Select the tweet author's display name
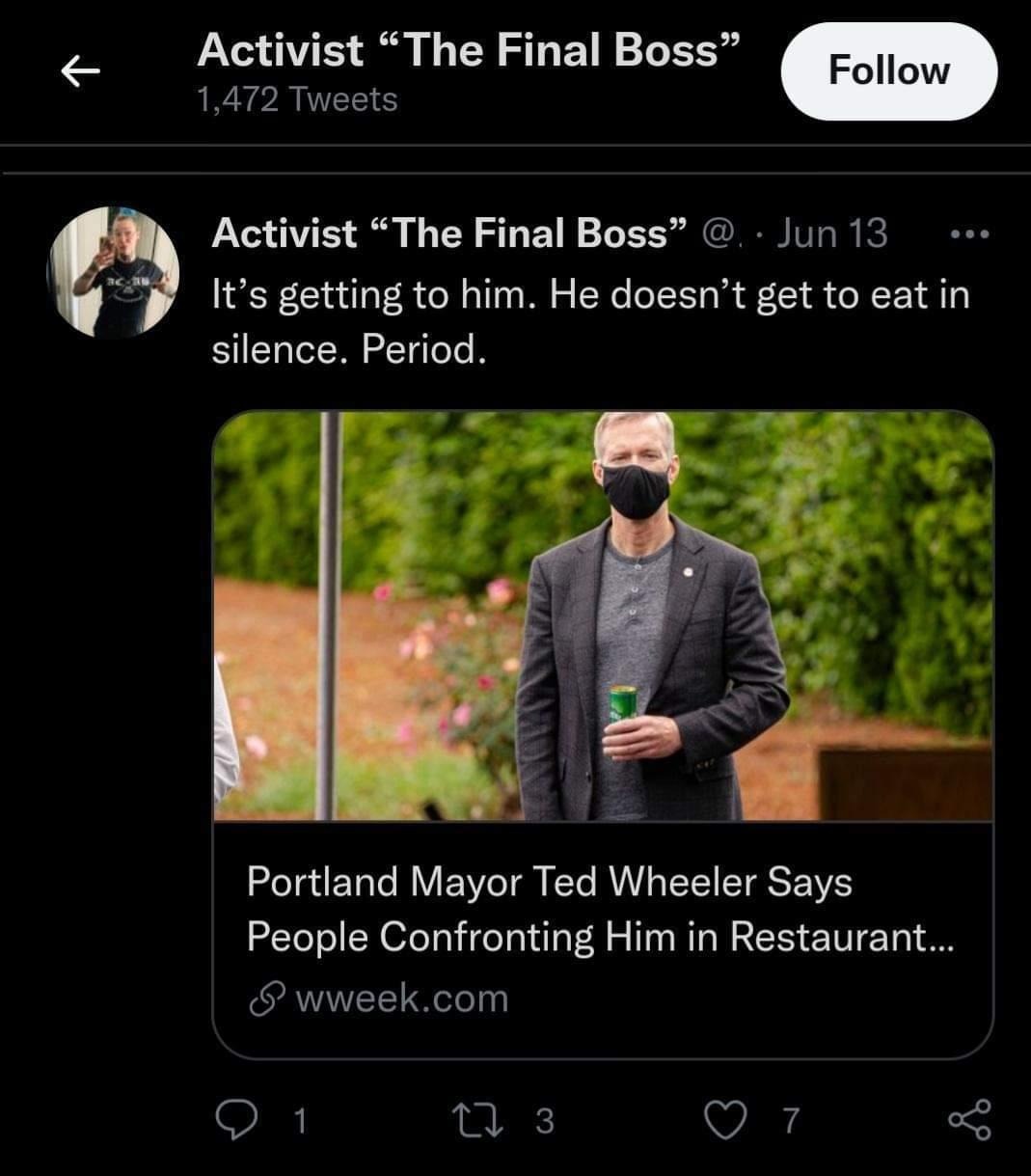The width and height of the screenshot is (1031, 1176). coord(449,233)
